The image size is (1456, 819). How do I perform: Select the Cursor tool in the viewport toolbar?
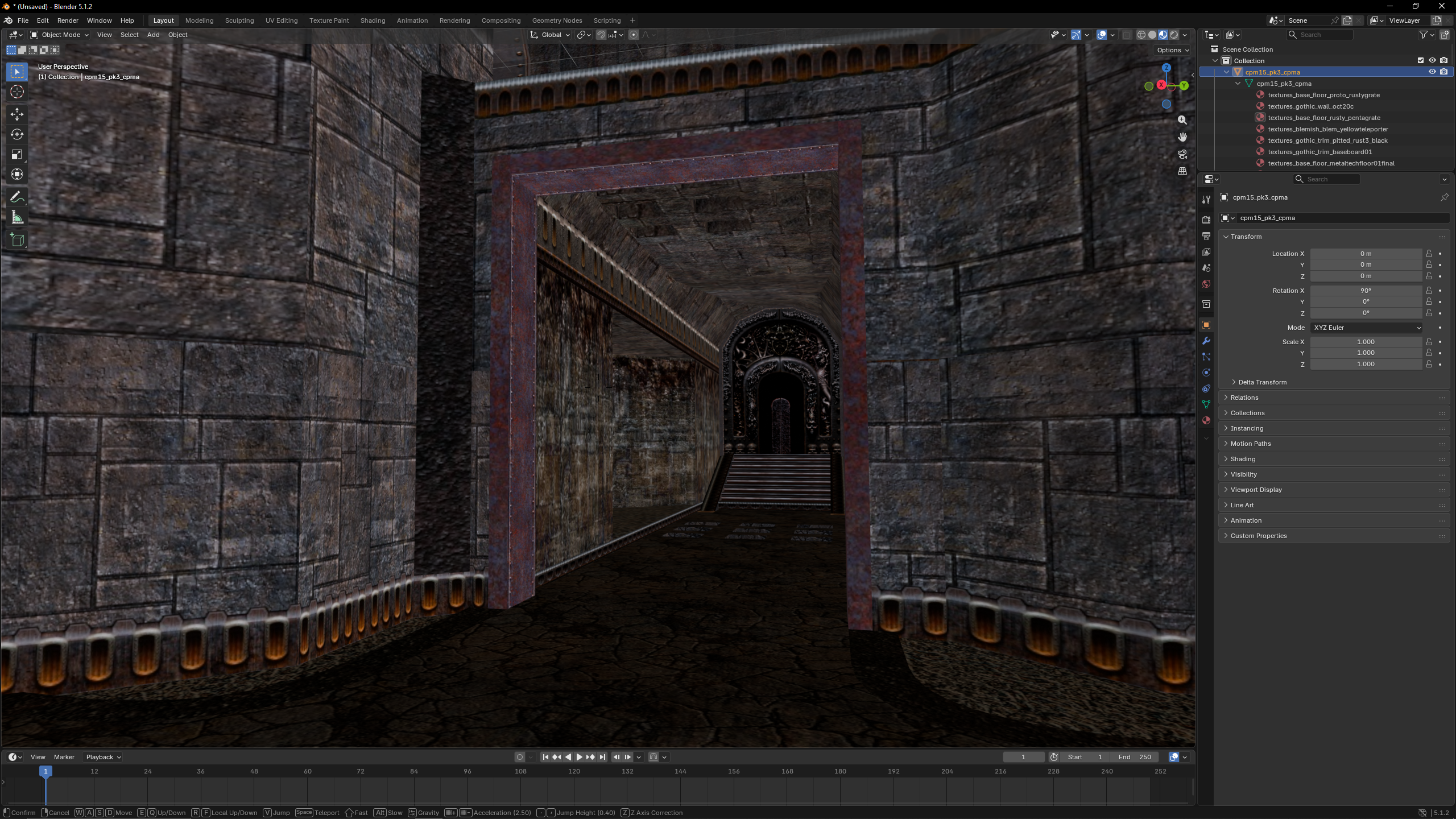tap(17, 92)
